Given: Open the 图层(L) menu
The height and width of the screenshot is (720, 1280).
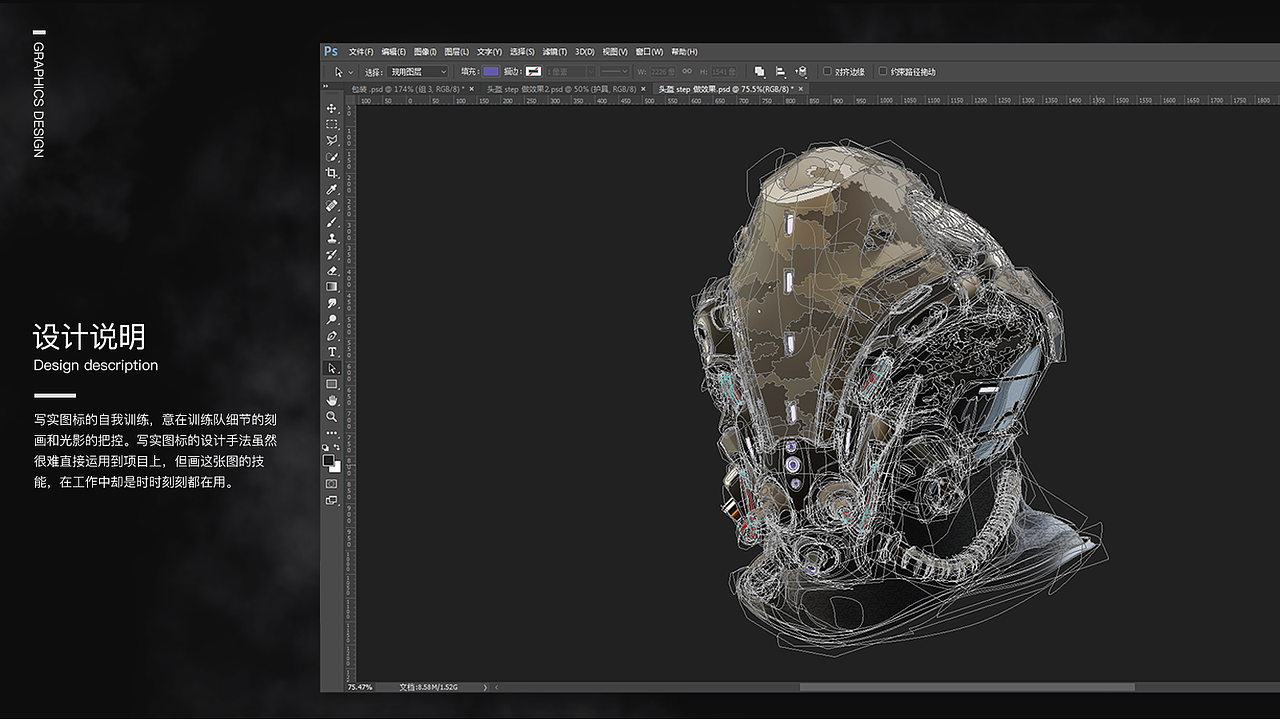Looking at the screenshot, I should tap(457, 51).
